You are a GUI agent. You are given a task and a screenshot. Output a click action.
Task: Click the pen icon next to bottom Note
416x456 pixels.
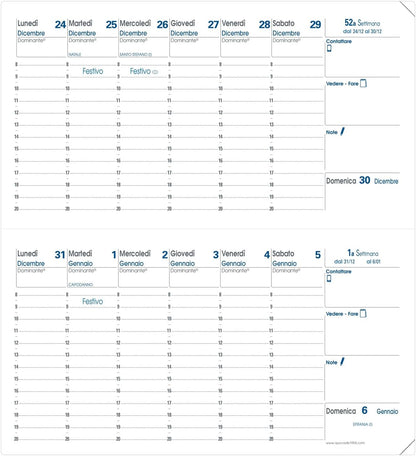[x=342, y=362]
